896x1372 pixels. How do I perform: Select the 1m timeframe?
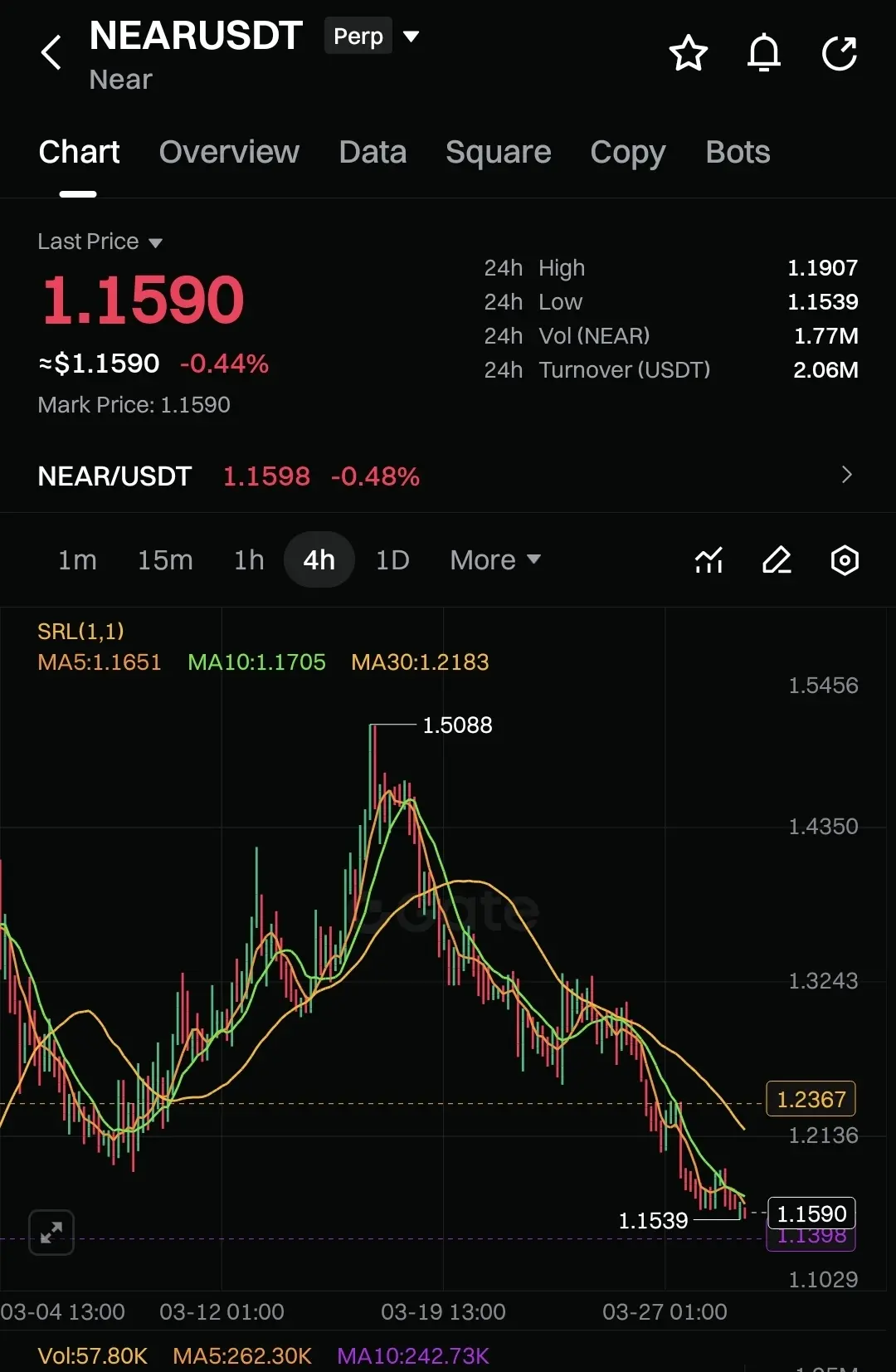pos(77,560)
